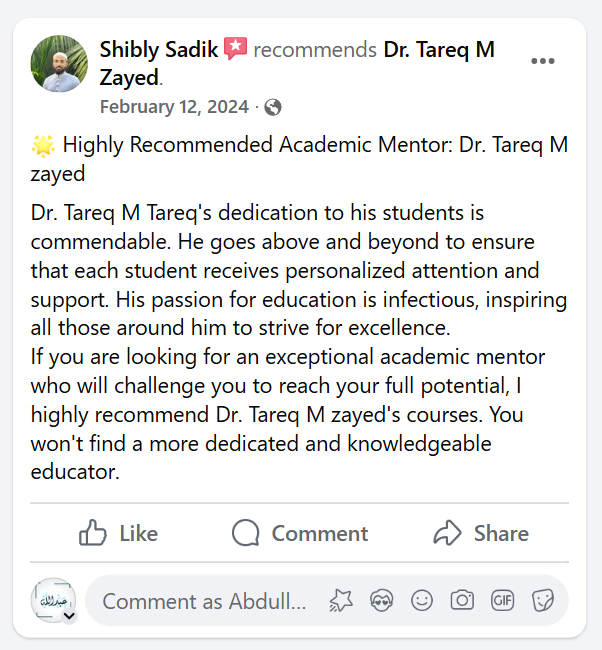The image size is (602, 650).
Task: Open the GIF picker in comment box
Action: coord(502,600)
